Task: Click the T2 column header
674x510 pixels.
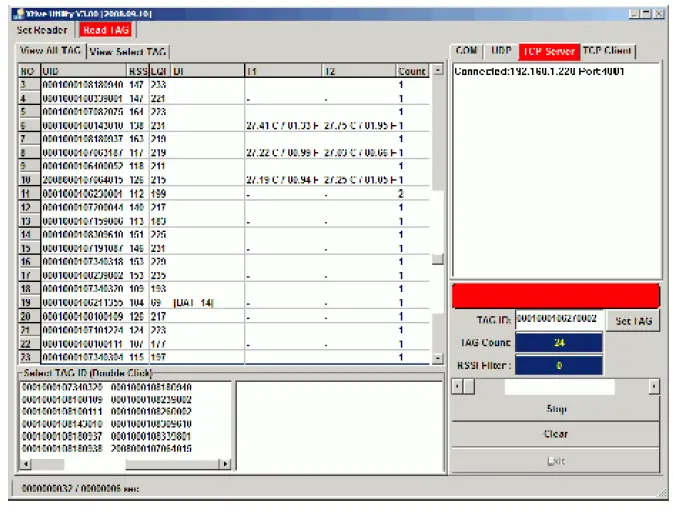Action: [x=359, y=71]
